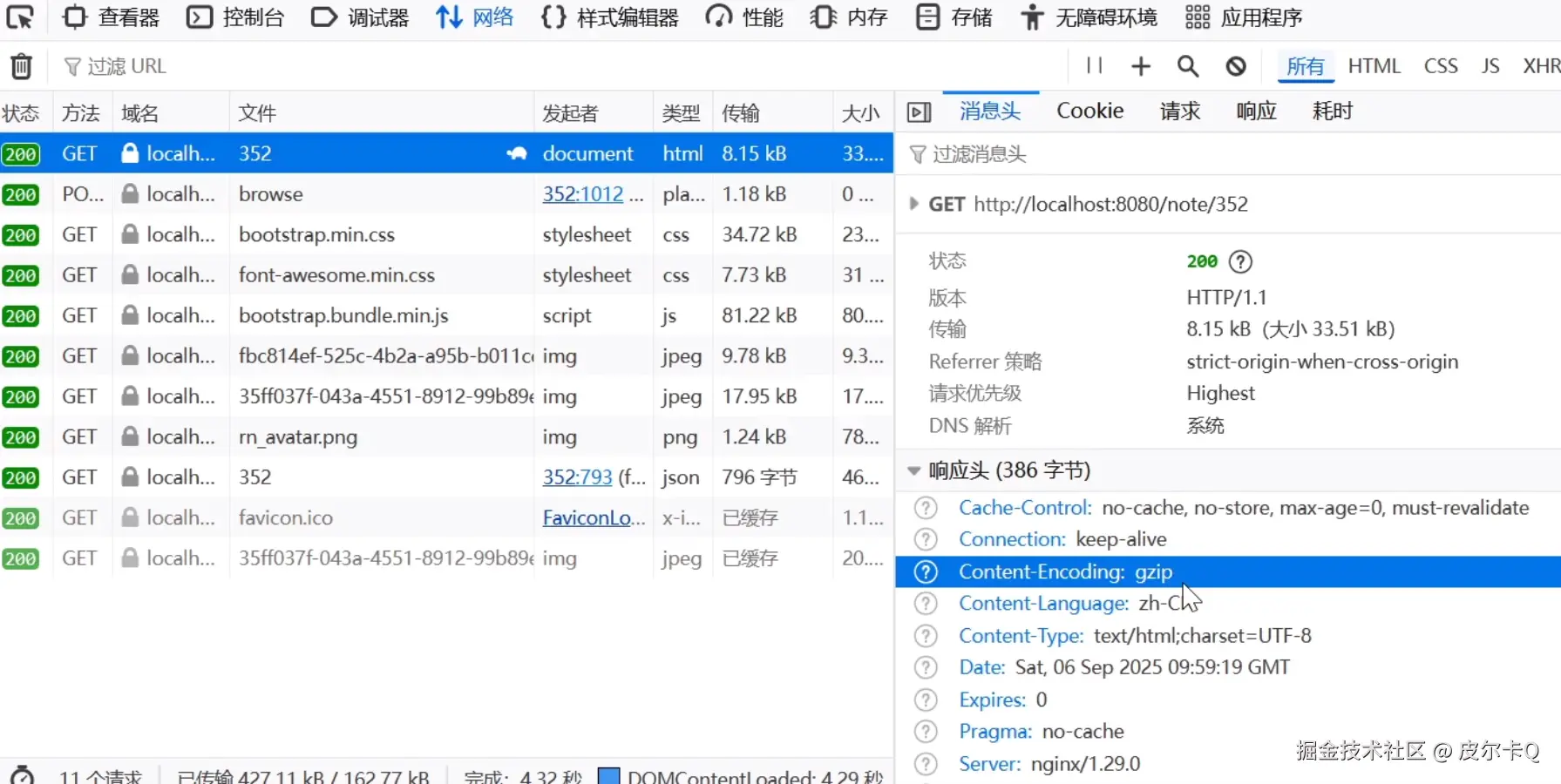Open the 存储 (Storage) devtools panel
The width and height of the screenshot is (1561, 784).
point(954,17)
